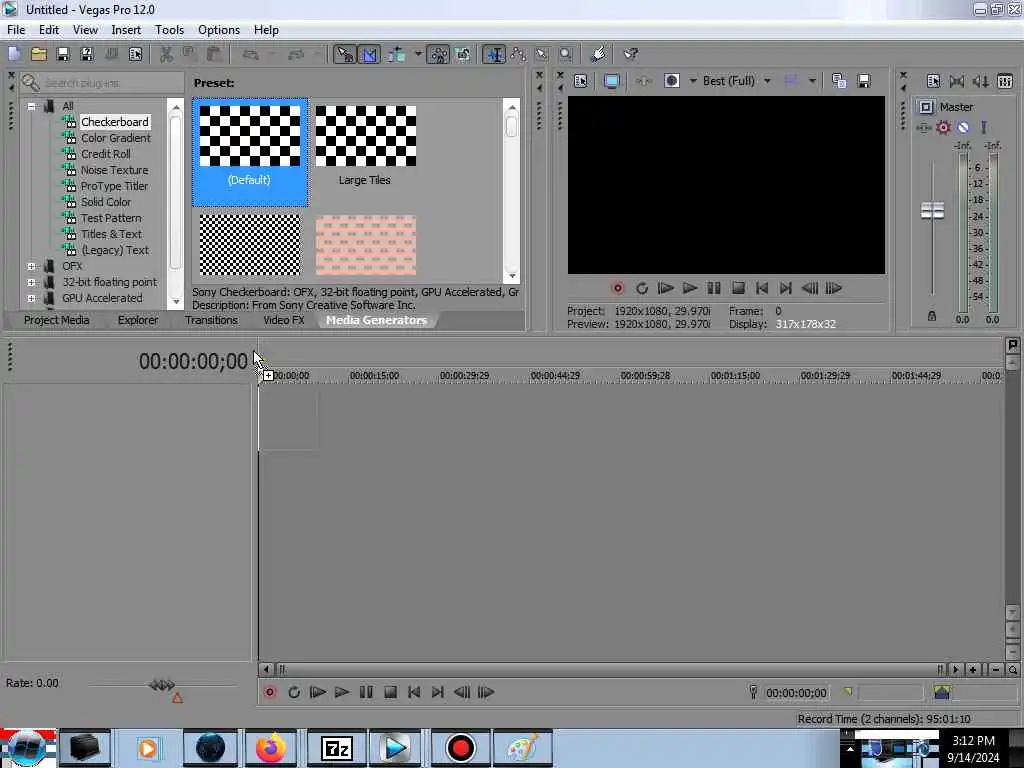Toggle Preview on External Monitor icon
This screenshot has width=1024, height=768.
pos(611,81)
